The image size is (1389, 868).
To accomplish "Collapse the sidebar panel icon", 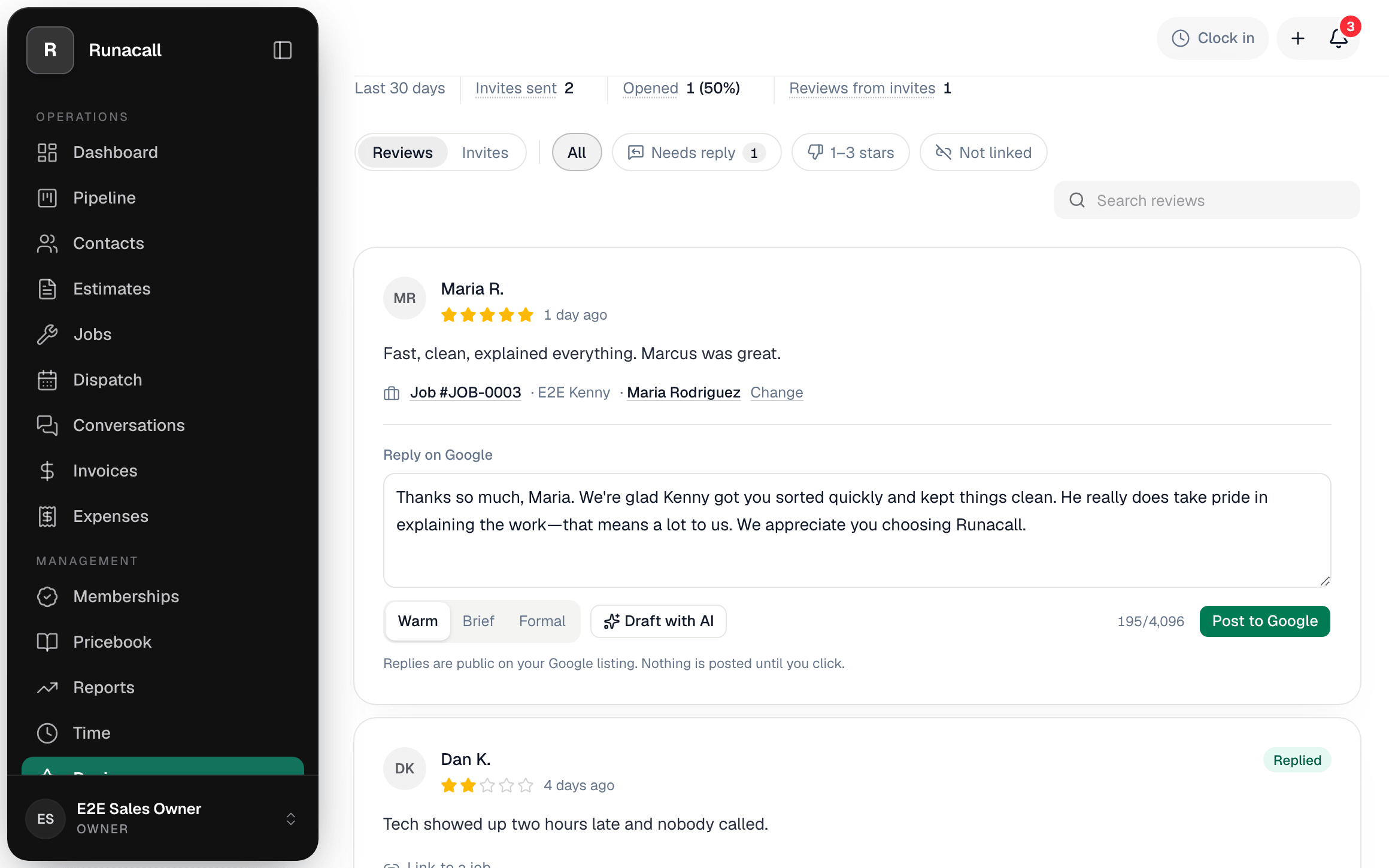I will (x=282, y=50).
